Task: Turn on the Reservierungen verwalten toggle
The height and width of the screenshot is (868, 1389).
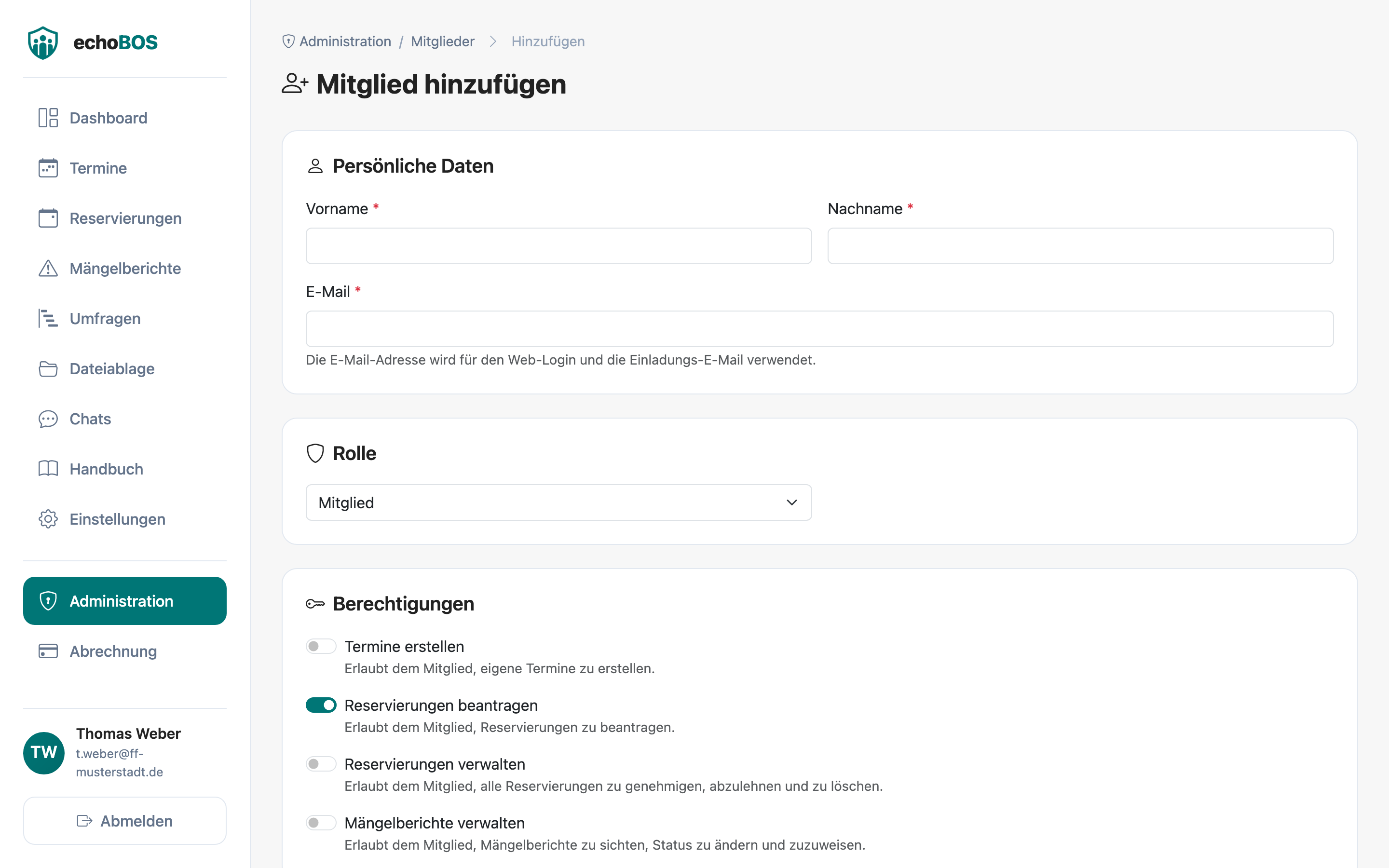Action: [321, 764]
